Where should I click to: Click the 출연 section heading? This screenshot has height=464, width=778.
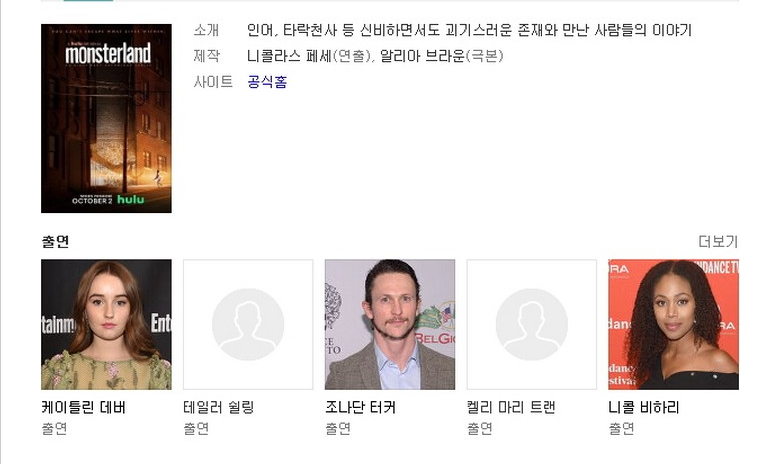55,242
